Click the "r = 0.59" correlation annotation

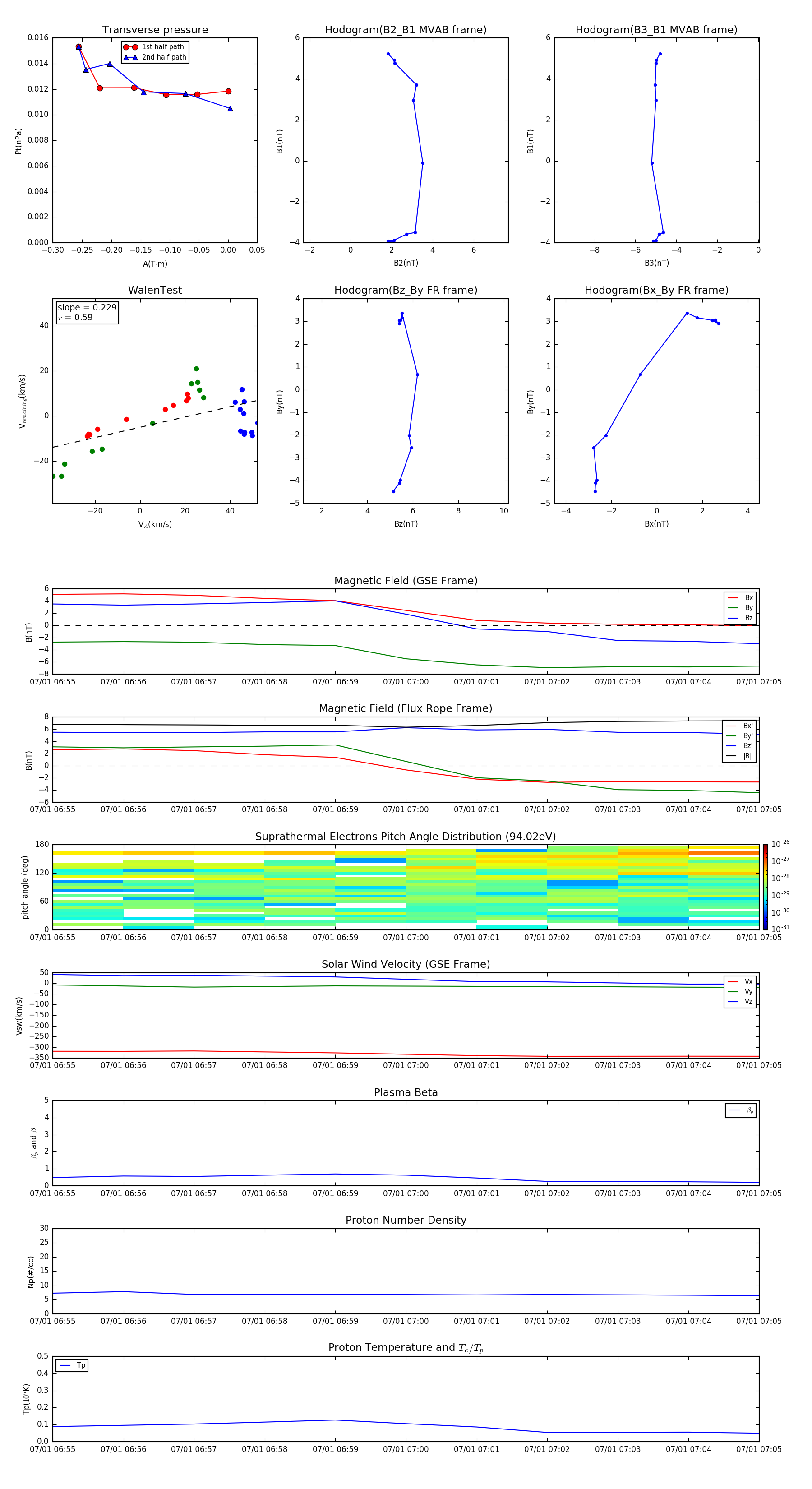(x=75, y=317)
